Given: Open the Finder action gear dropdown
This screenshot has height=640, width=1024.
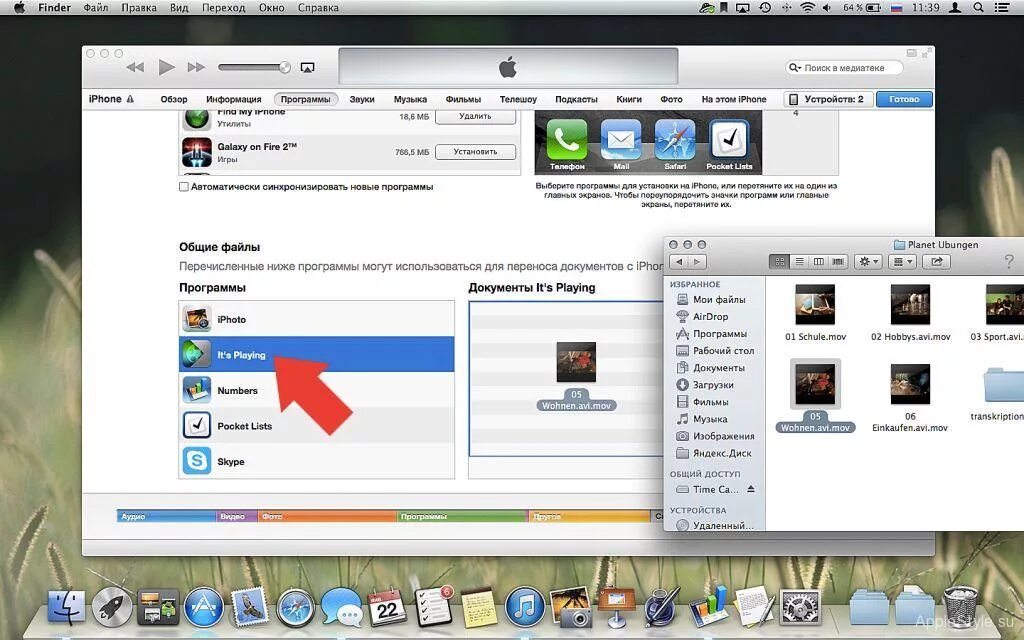Looking at the screenshot, I should 869,262.
